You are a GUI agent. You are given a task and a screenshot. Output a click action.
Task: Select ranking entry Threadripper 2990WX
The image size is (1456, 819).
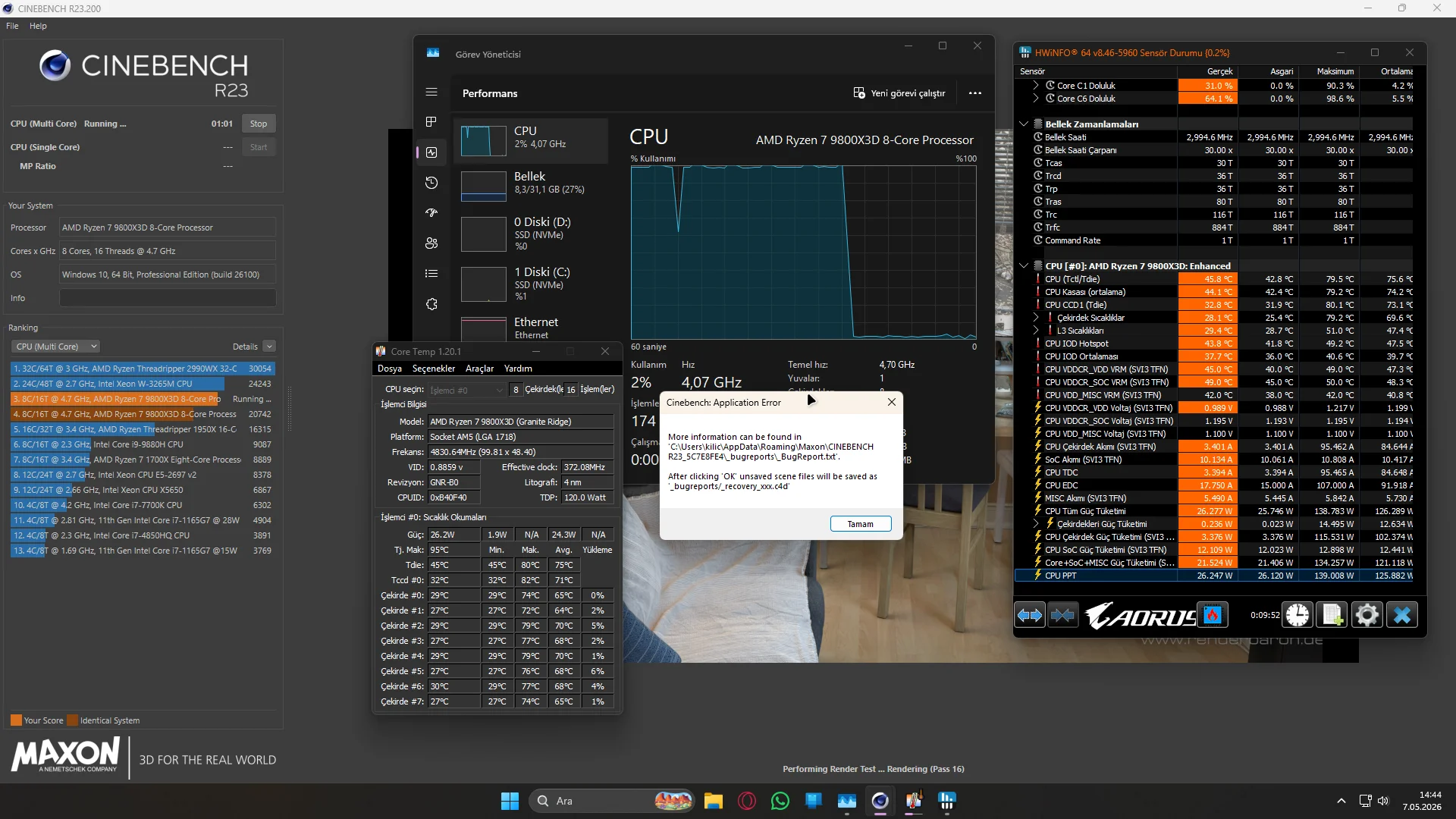[x=142, y=369]
